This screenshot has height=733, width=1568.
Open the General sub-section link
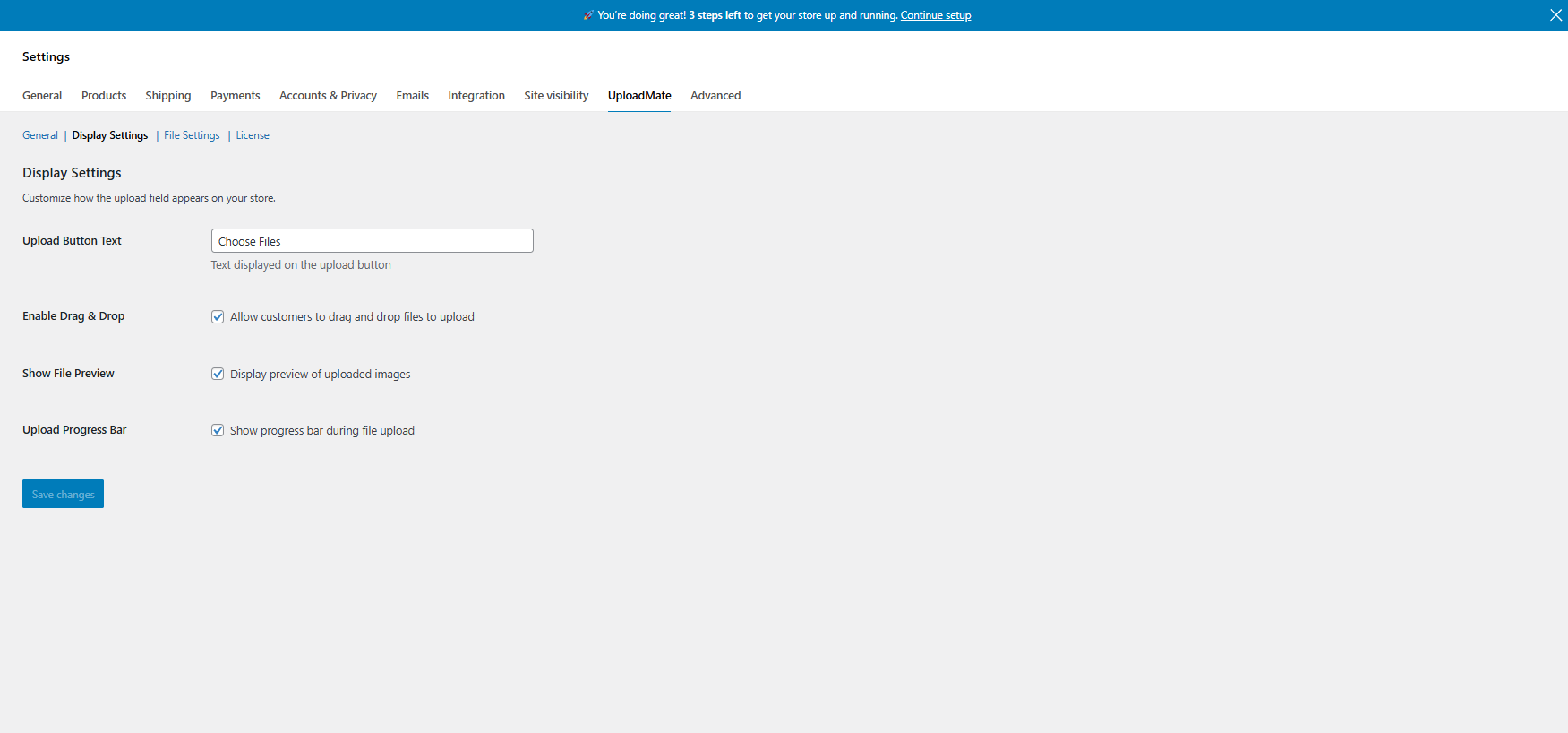point(40,135)
